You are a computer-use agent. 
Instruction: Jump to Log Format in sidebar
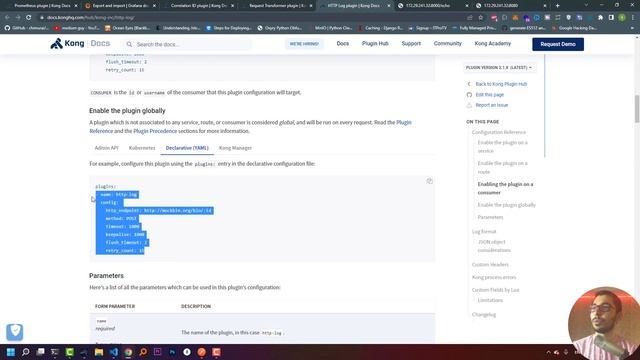pyautogui.click(x=484, y=231)
